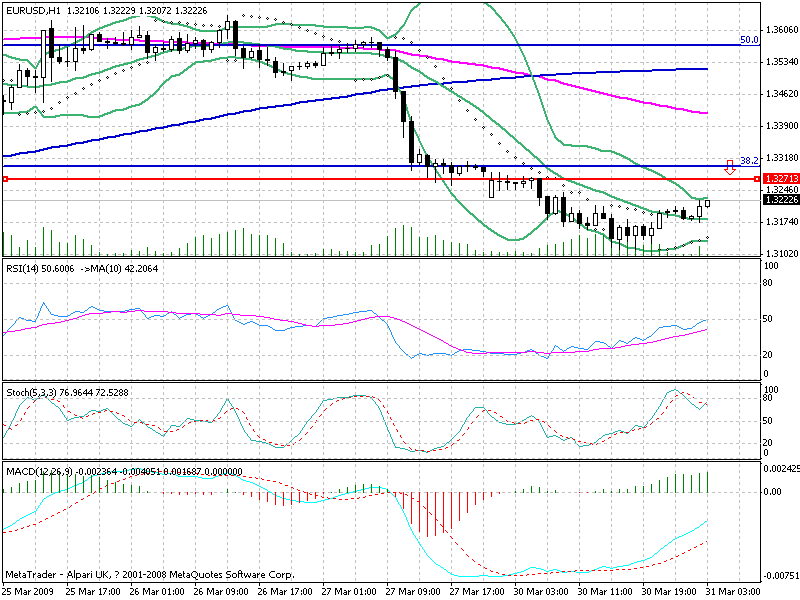Screen dimensions: 800x600
Task: Select the 50.0 Fibonacci level label
Action: pos(749,40)
